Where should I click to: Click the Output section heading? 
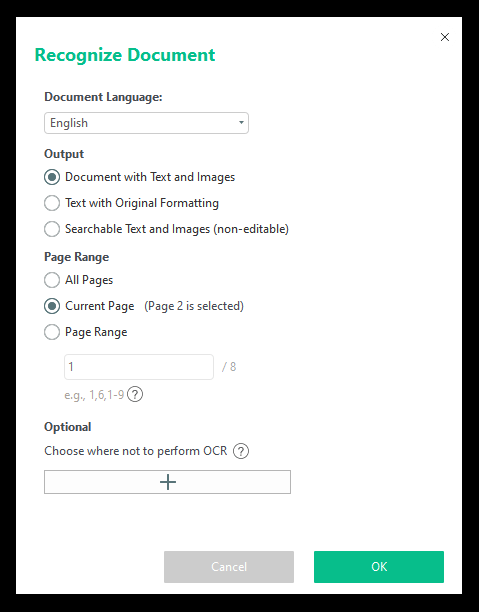pos(64,154)
